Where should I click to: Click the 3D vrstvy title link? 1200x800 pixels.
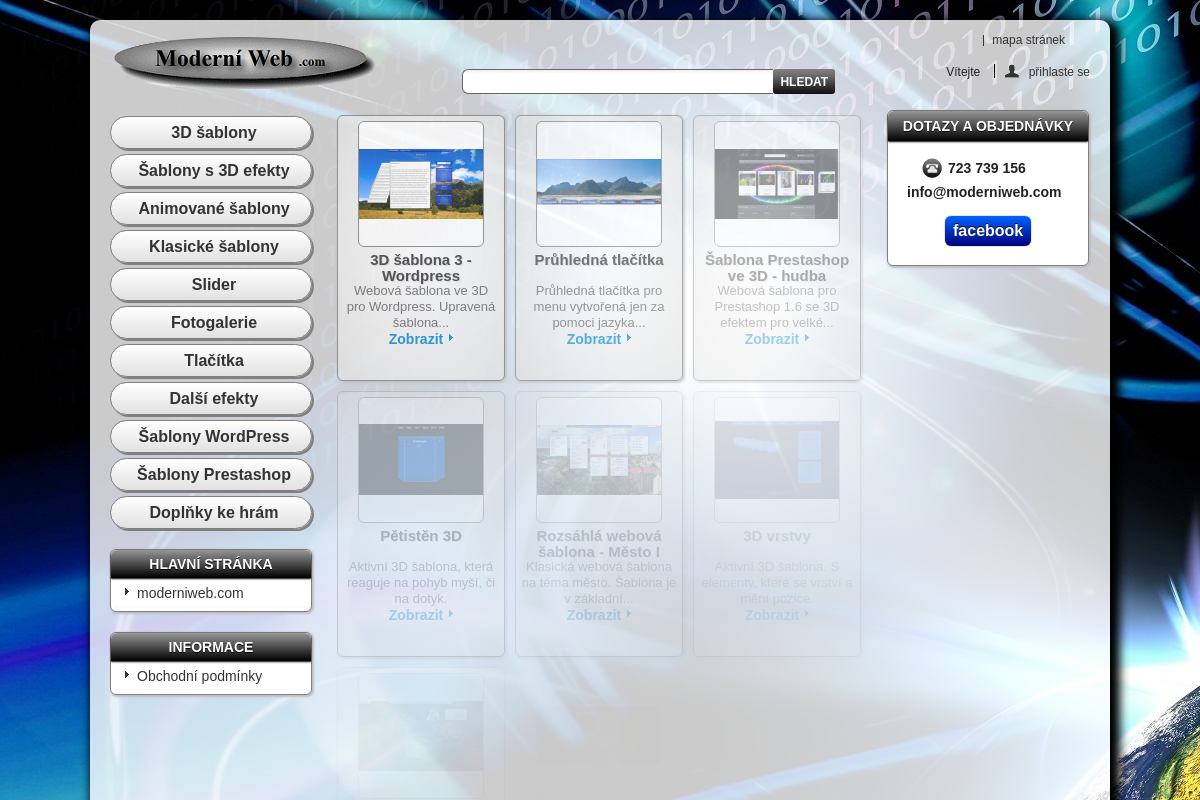[777, 536]
